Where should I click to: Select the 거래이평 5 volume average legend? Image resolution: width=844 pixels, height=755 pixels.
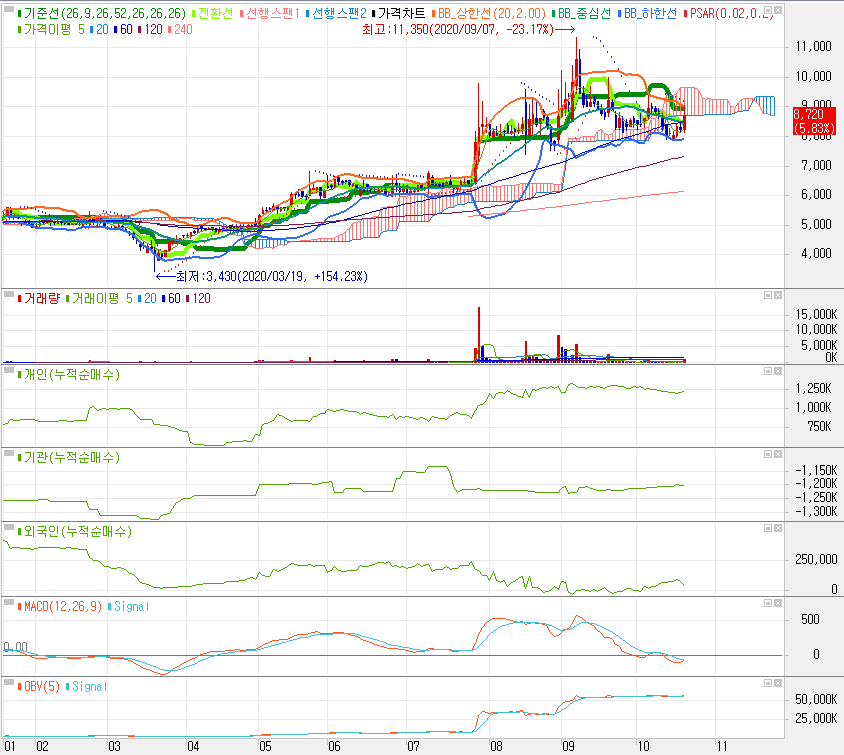(x=99, y=299)
